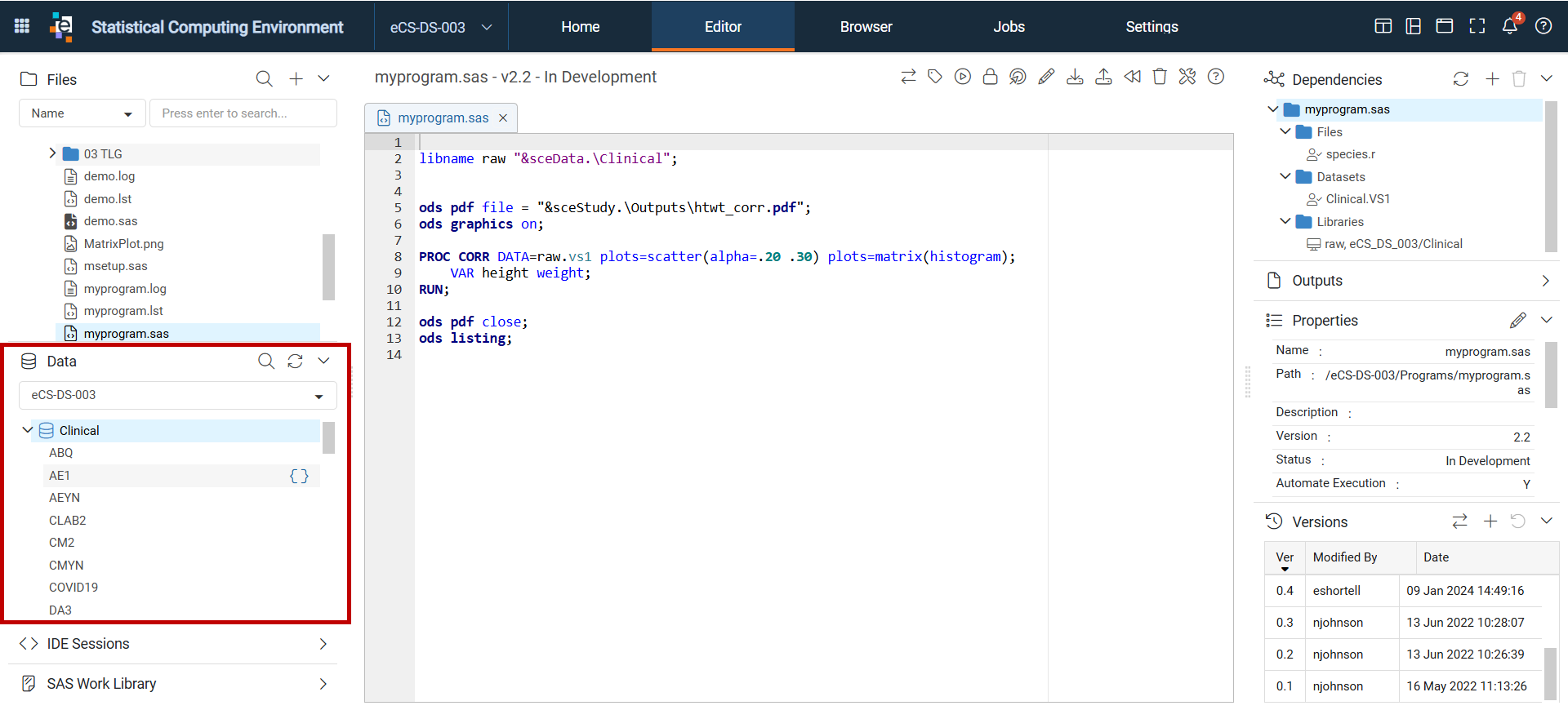Select the Editor tab
This screenshot has width=1568, height=710.
723,27
